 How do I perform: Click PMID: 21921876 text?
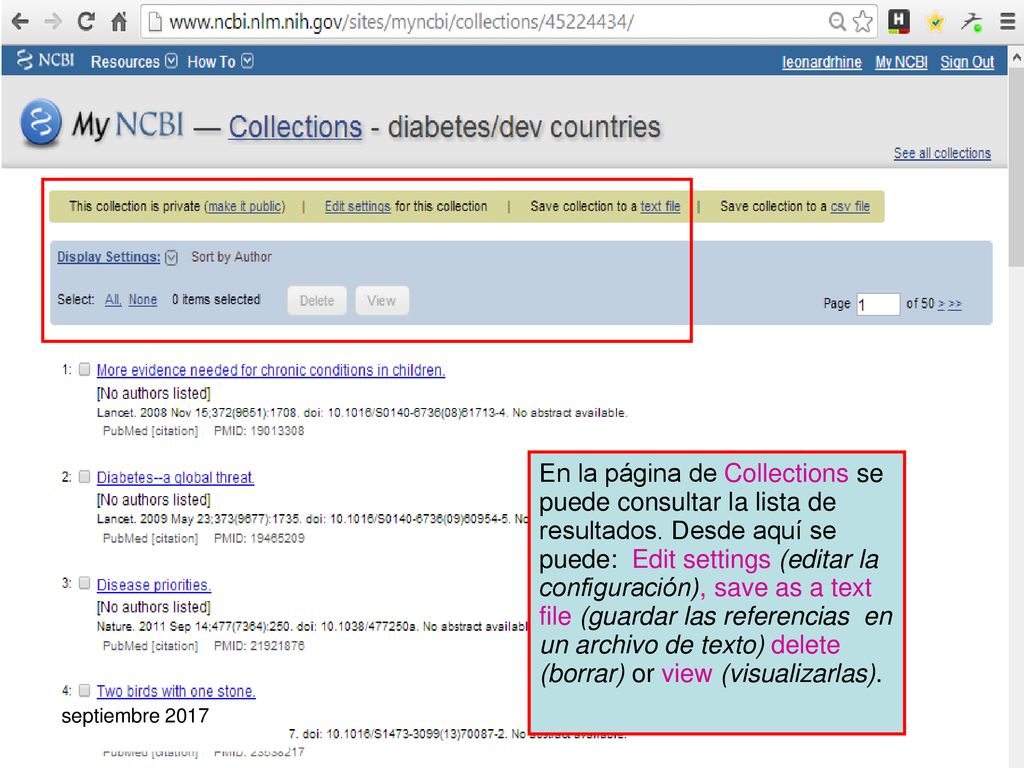[259, 645]
